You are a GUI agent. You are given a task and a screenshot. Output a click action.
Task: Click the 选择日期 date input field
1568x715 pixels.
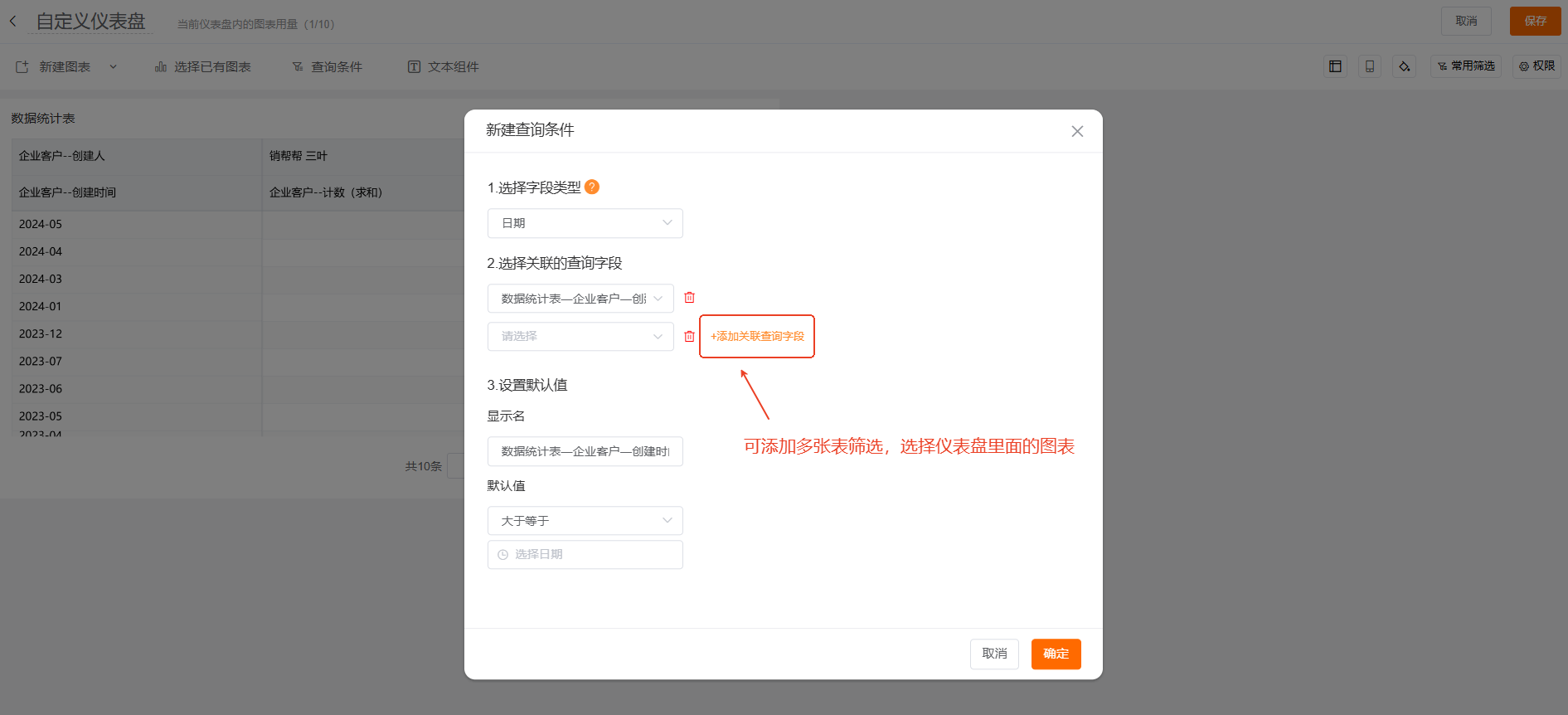pyautogui.click(x=585, y=554)
